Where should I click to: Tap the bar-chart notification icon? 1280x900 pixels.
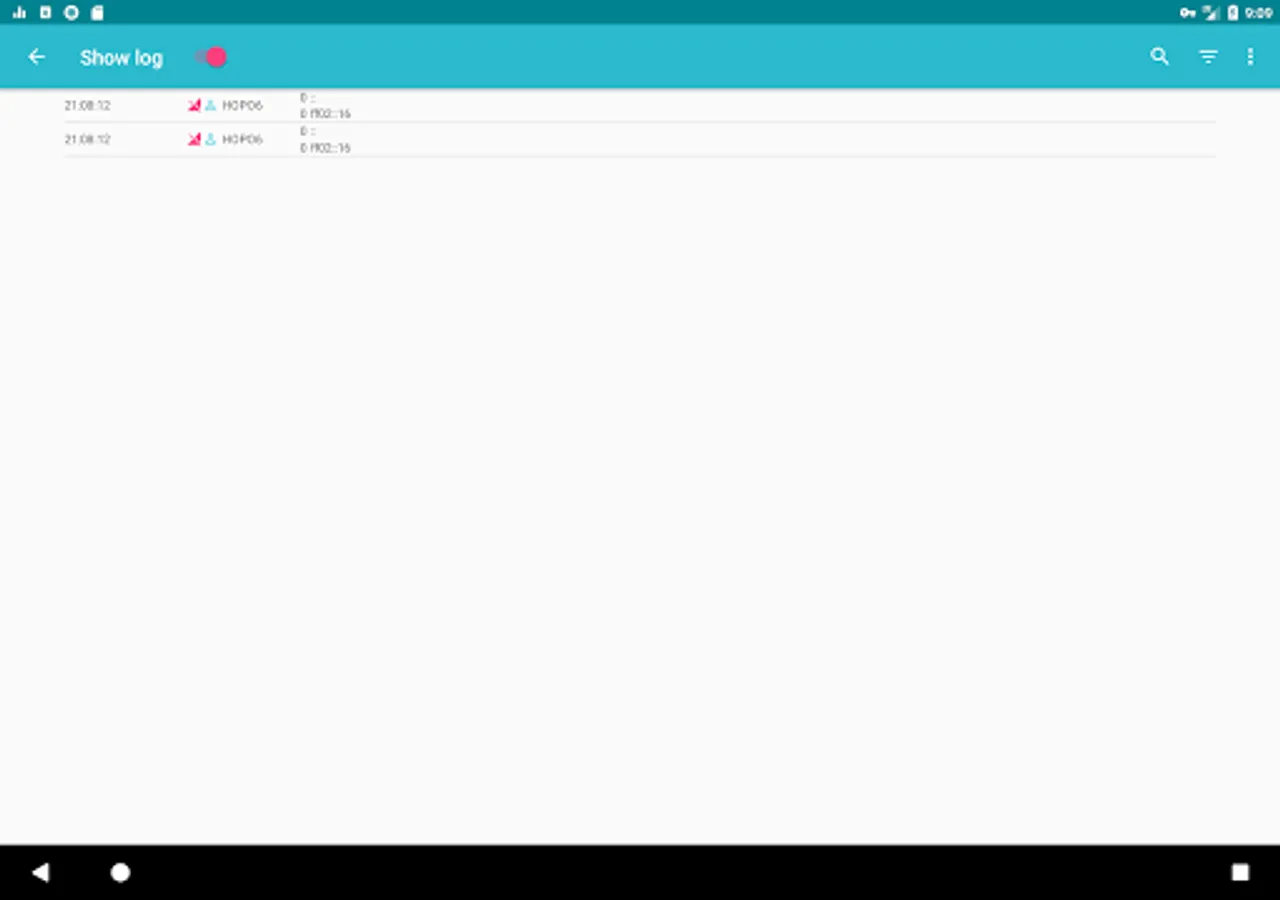tap(19, 13)
